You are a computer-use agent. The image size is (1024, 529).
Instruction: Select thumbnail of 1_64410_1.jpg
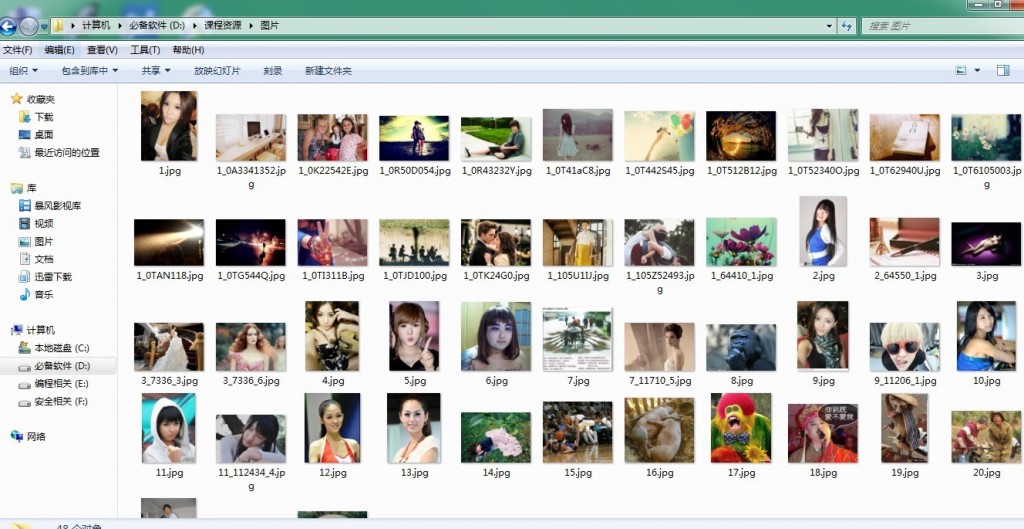point(741,242)
